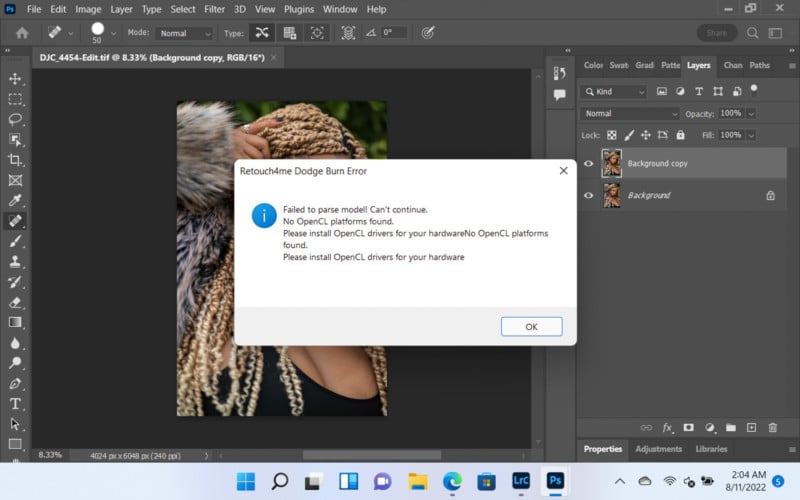Close the Retouch4me error dialog
This screenshot has height=500, width=800.
(x=563, y=170)
